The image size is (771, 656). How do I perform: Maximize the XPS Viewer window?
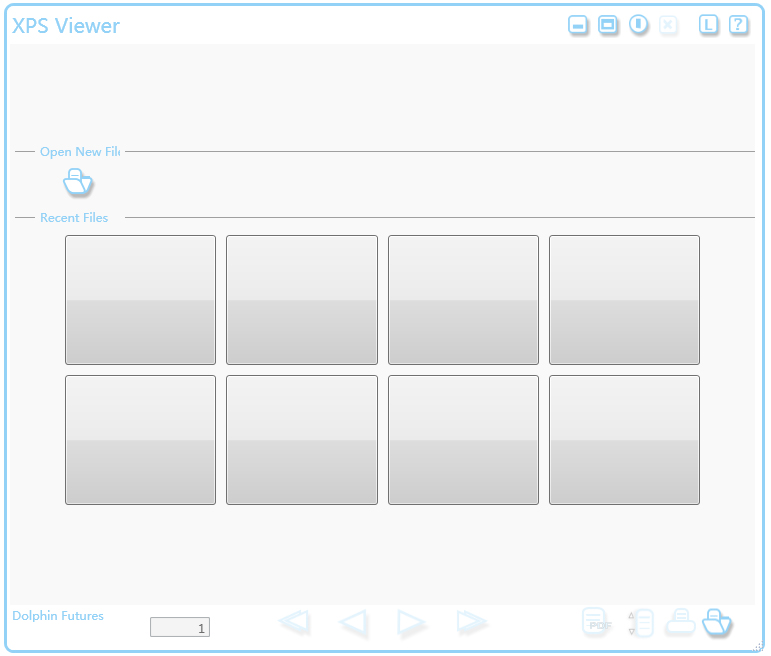click(608, 25)
